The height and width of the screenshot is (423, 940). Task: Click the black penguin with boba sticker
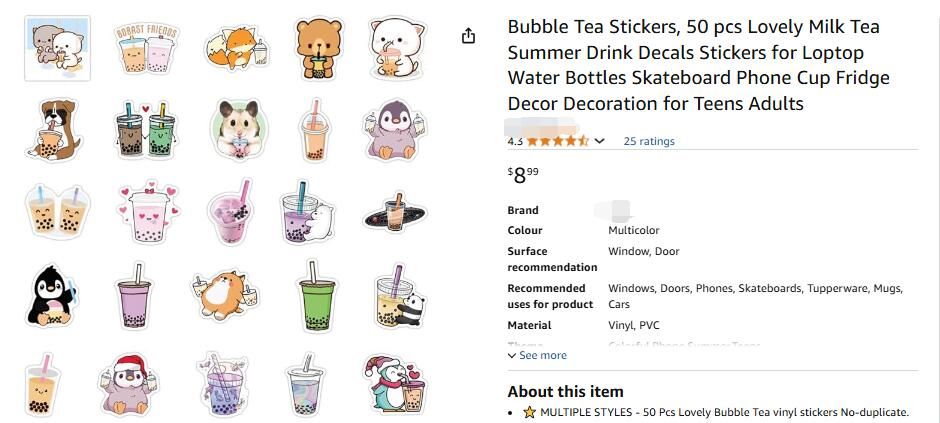(x=49, y=297)
